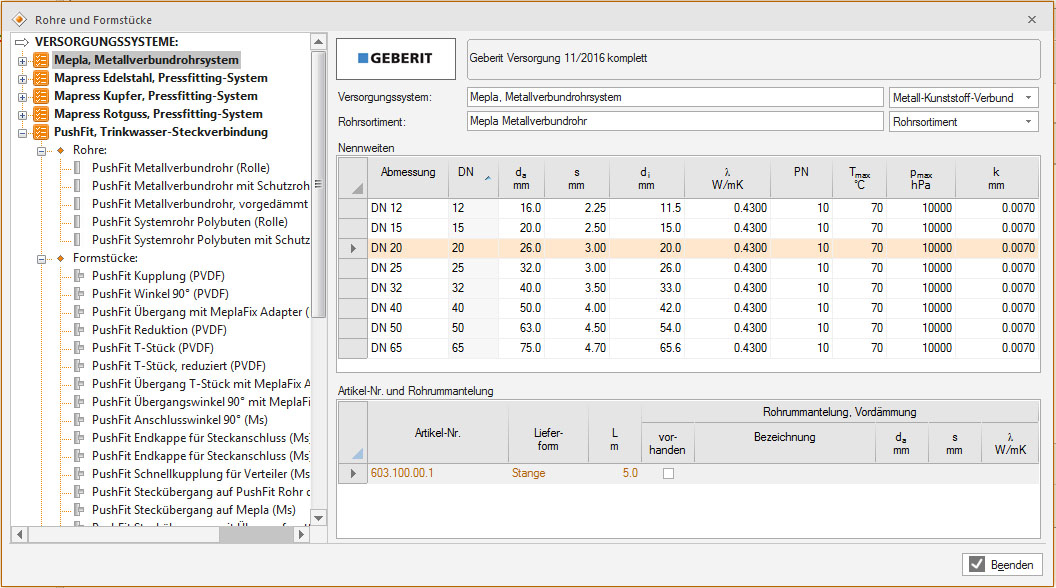Viewport: 1056px width, 588px height.
Task: Click the Rohrsortiment name input field
Action: (x=675, y=121)
